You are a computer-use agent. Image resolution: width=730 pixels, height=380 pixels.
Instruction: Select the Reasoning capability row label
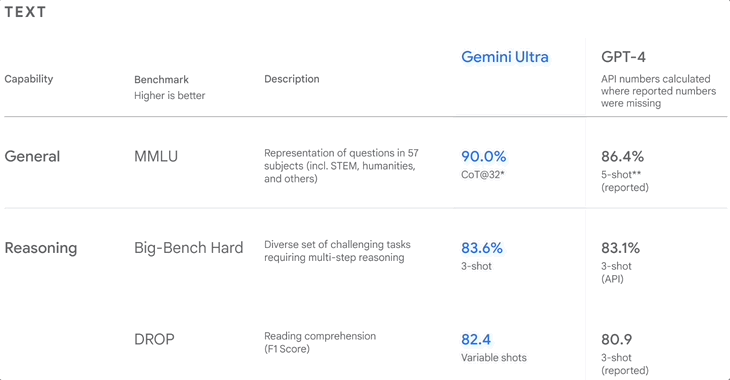(x=41, y=248)
